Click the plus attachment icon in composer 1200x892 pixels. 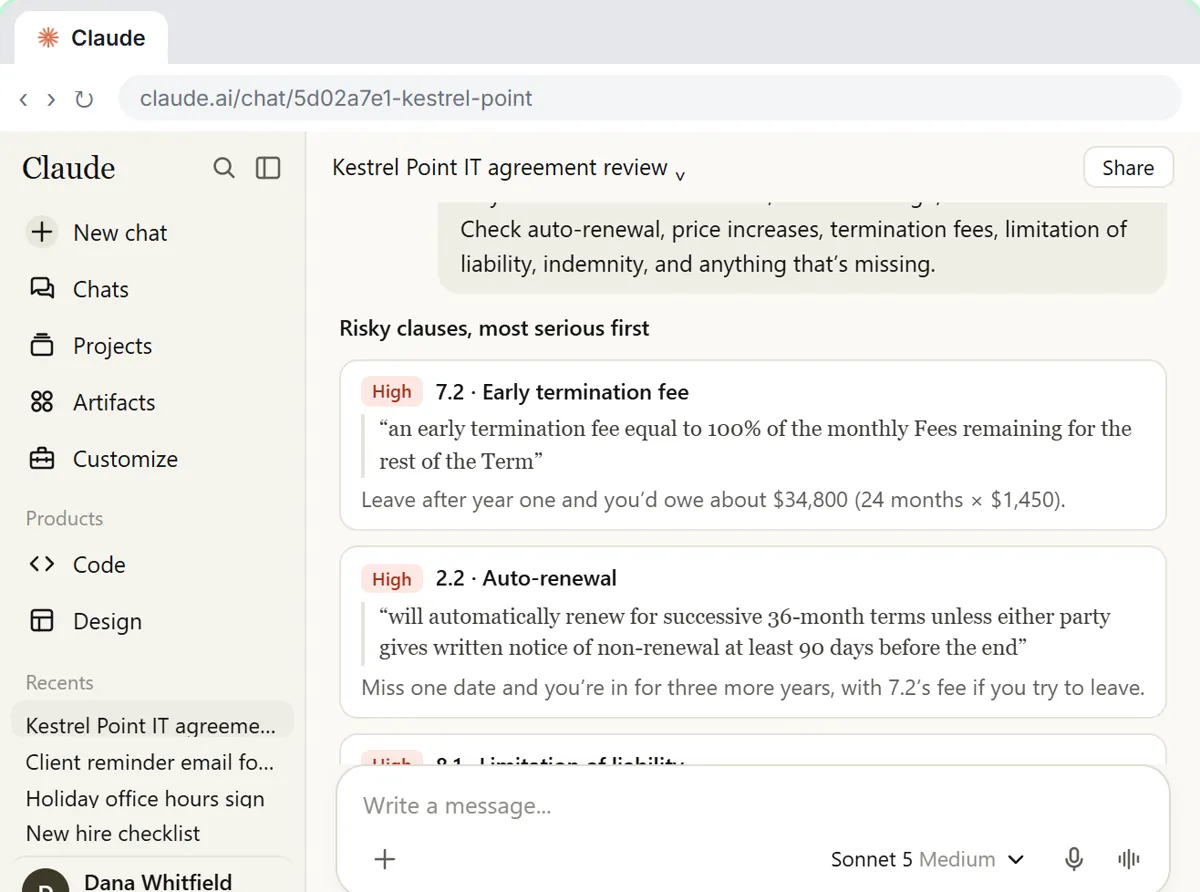pyautogui.click(x=385, y=859)
